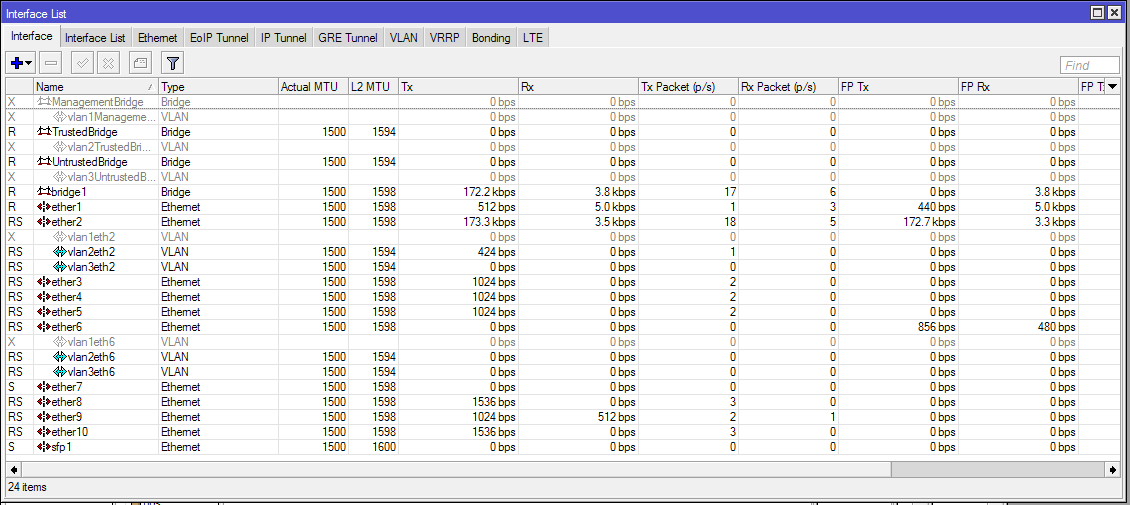
Task: Click the Enable checkmark toolbar button
Action: click(x=83, y=63)
